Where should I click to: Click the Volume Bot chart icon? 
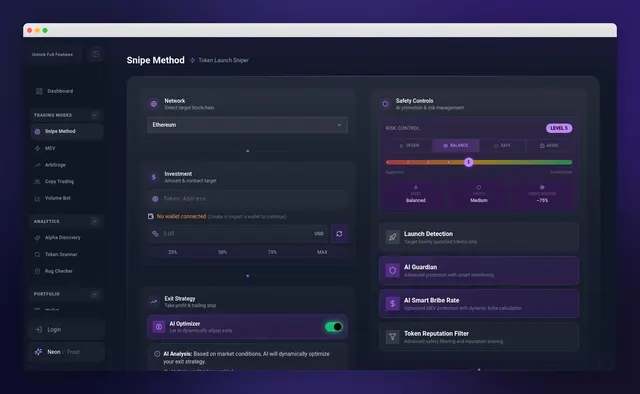(38, 198)
